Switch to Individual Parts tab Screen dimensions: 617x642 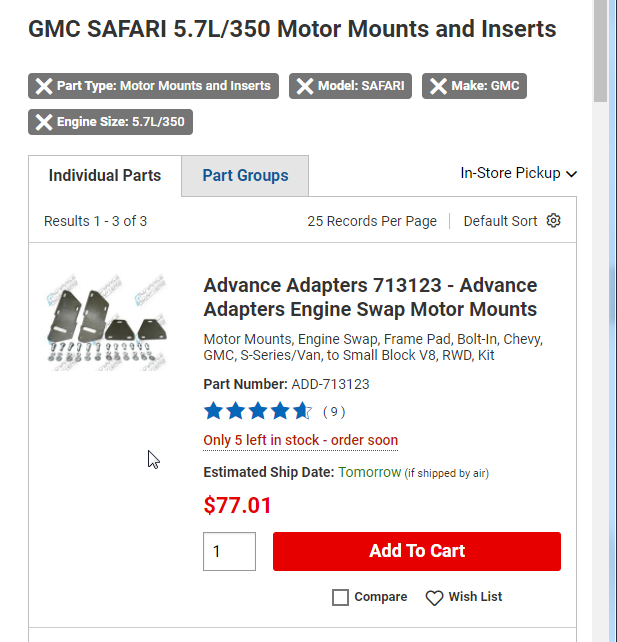pyautogui.click(x=105, y=176)
